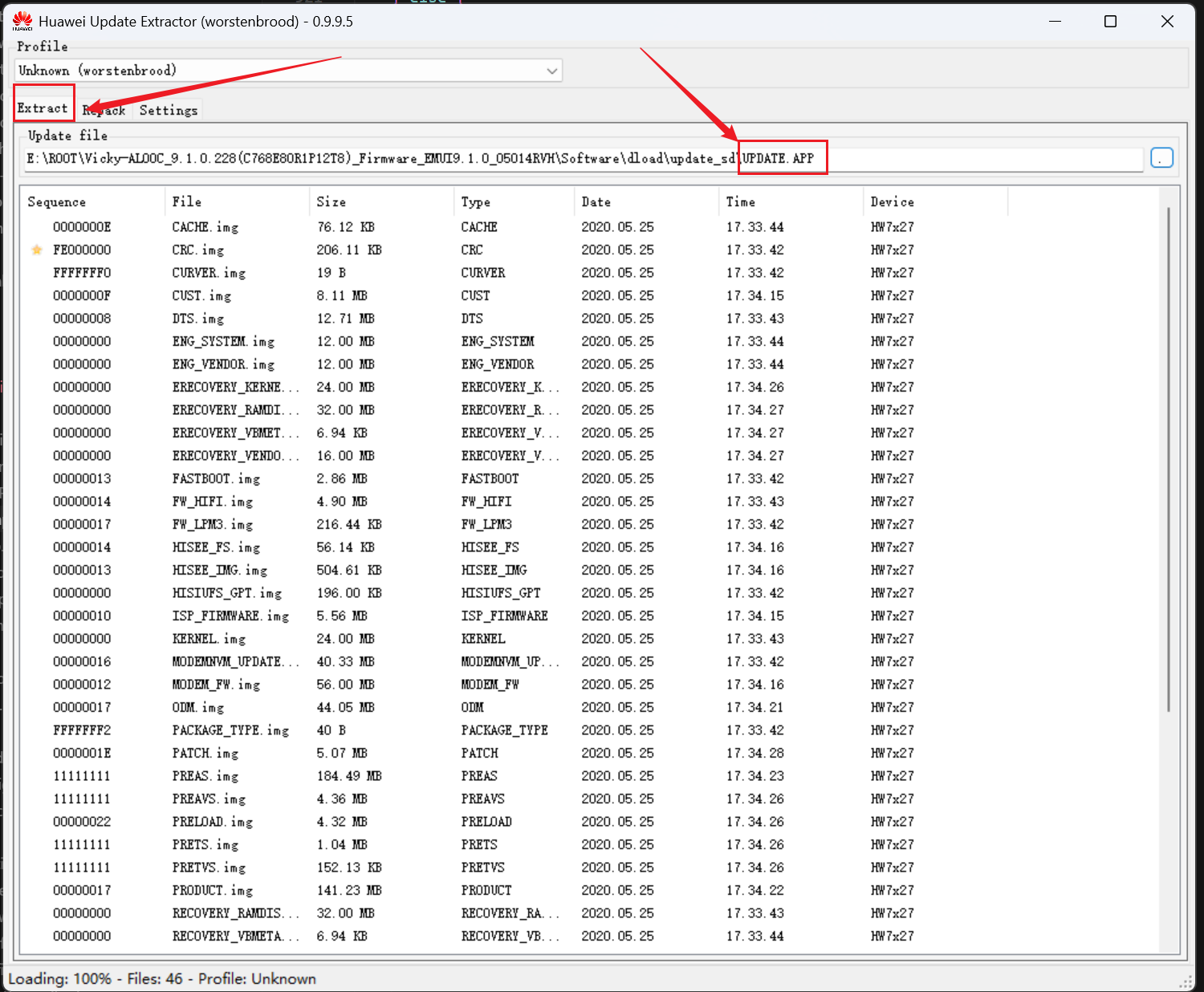Pick the PRODUCT.img entry in list
This screenshot has width=1204, height=992.
[x=212, y=891]
